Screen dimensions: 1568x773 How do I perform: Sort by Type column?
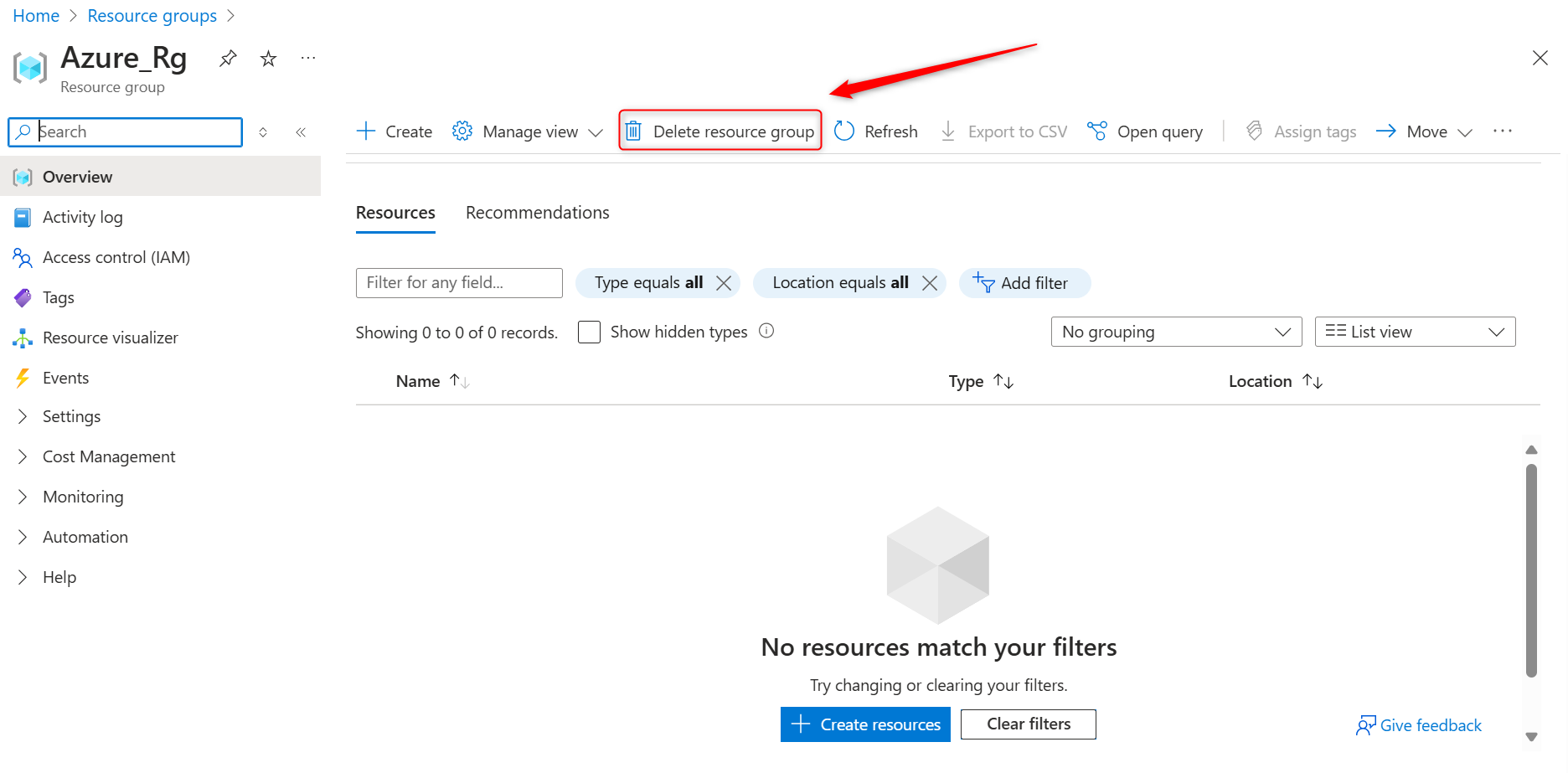coord(981,381)
